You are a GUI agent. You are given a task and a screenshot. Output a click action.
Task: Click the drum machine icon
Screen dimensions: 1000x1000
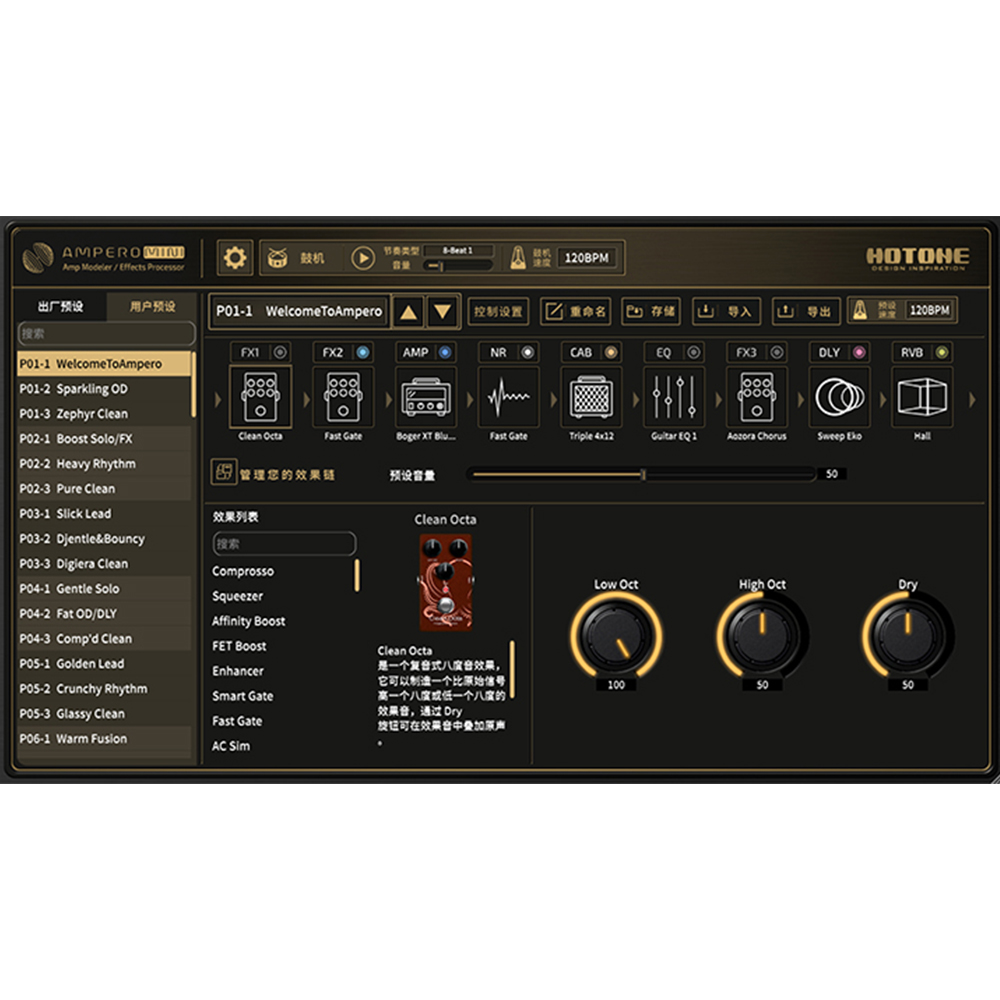coord(277,258)
